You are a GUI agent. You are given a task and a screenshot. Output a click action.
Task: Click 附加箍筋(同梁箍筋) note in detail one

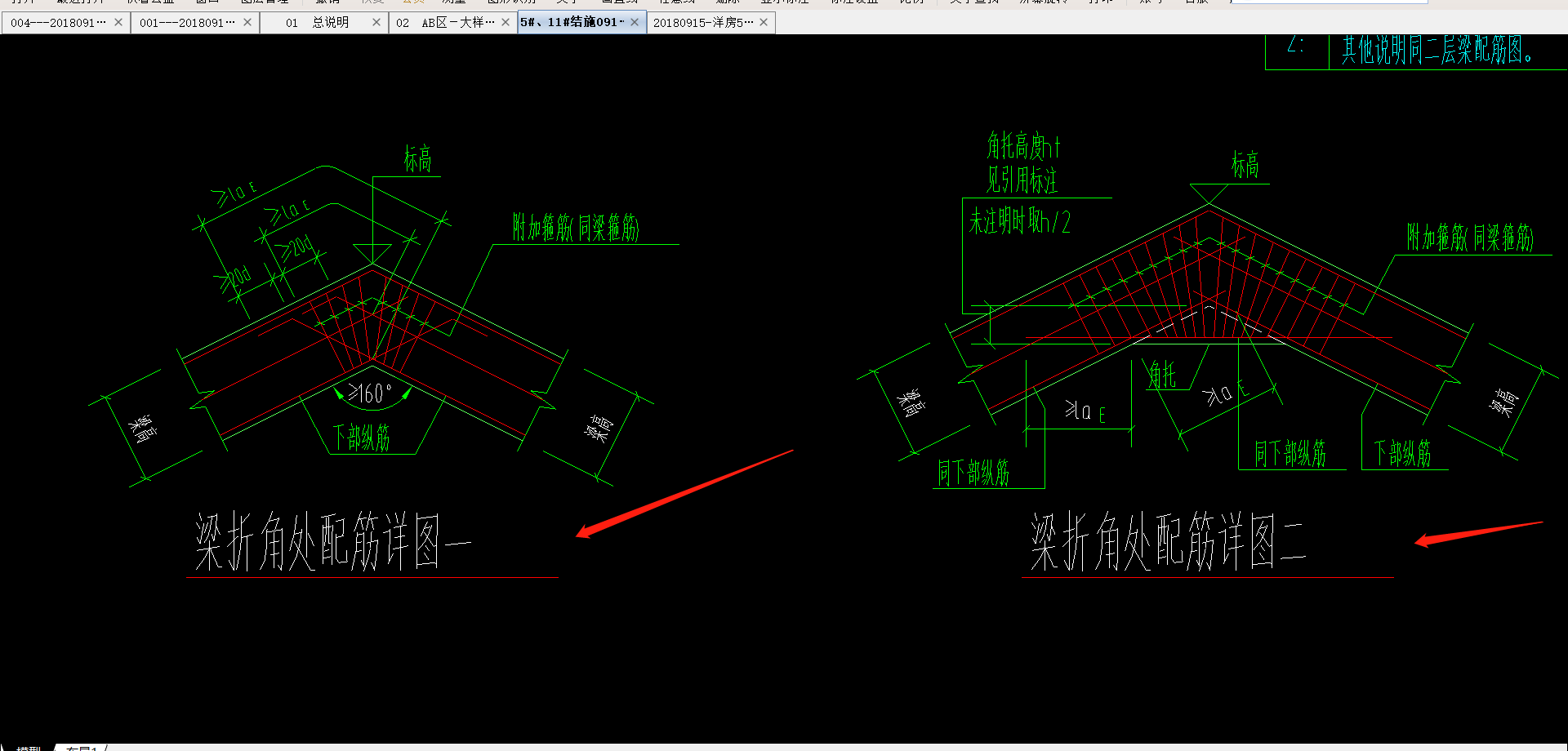coord(576,228)
